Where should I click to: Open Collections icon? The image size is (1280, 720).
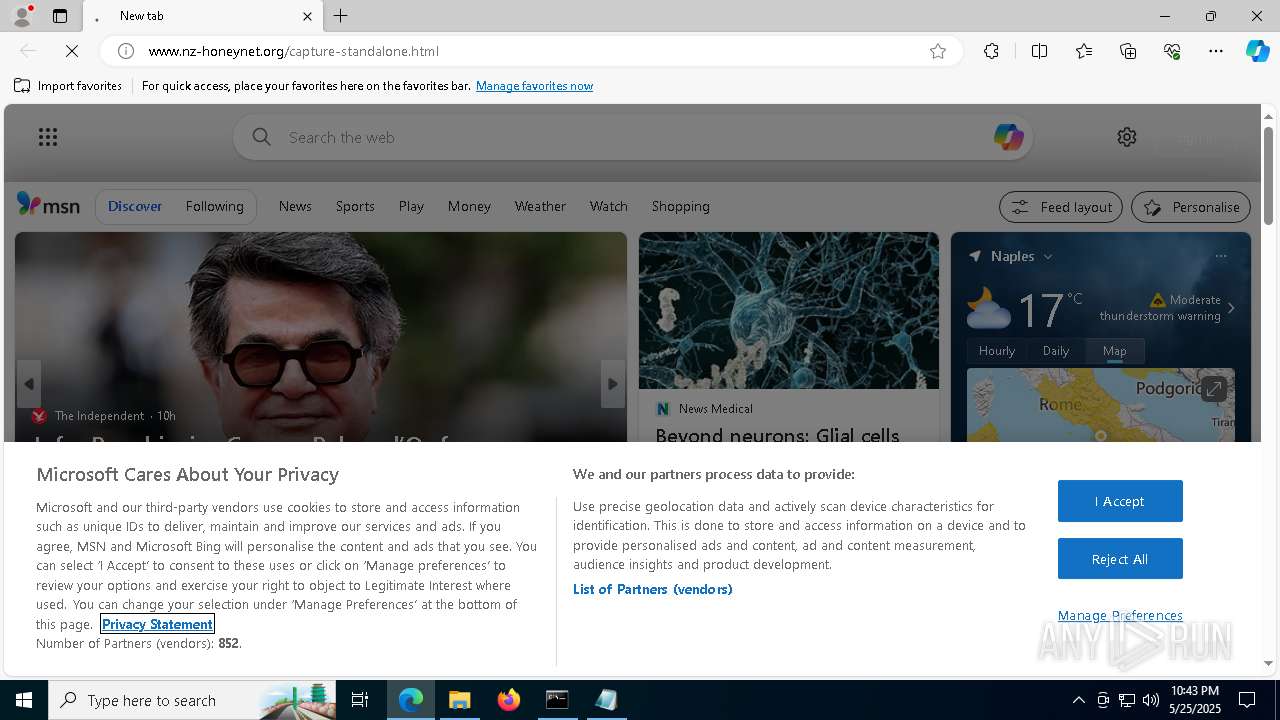tap(1128, 51)
